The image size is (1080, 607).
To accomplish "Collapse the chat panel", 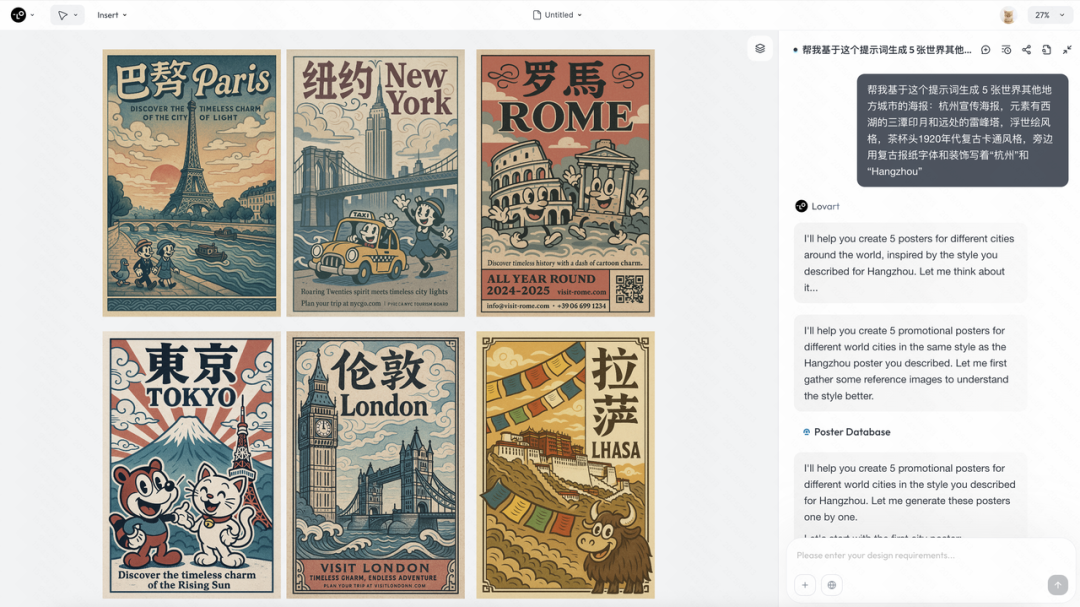I will click(1067, 50).
